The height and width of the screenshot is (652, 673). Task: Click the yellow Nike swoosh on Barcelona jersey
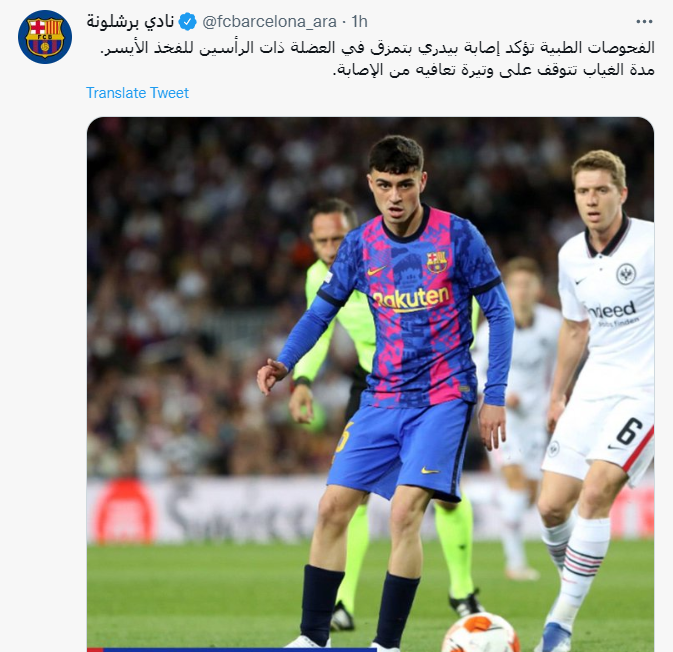tap(376, 271)
